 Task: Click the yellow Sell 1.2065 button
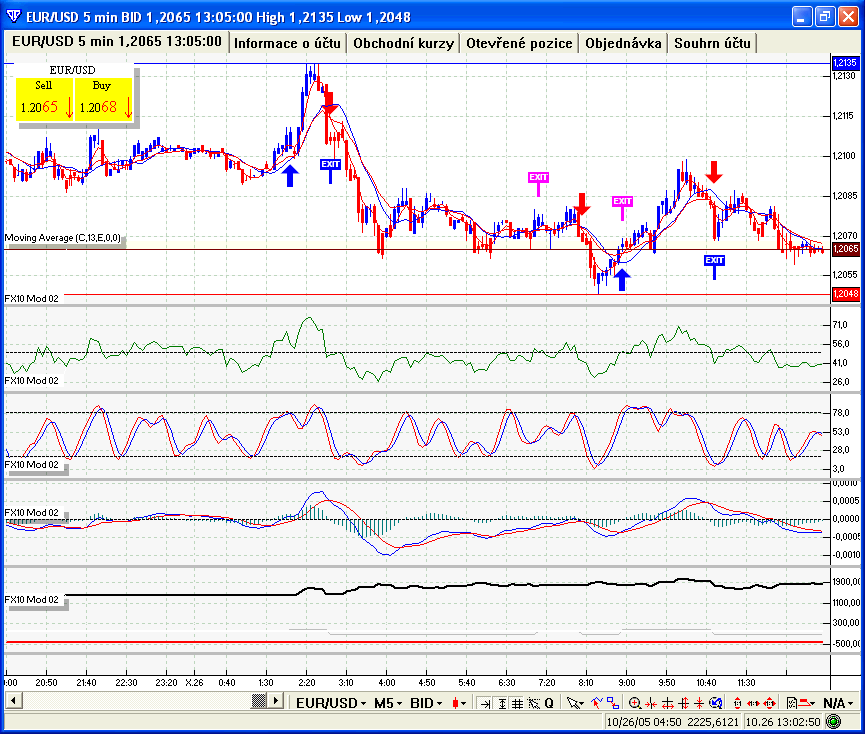pos(45,99)
